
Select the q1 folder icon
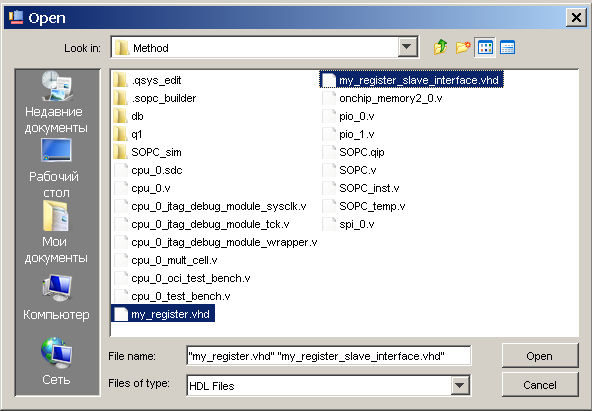(120, 134)
